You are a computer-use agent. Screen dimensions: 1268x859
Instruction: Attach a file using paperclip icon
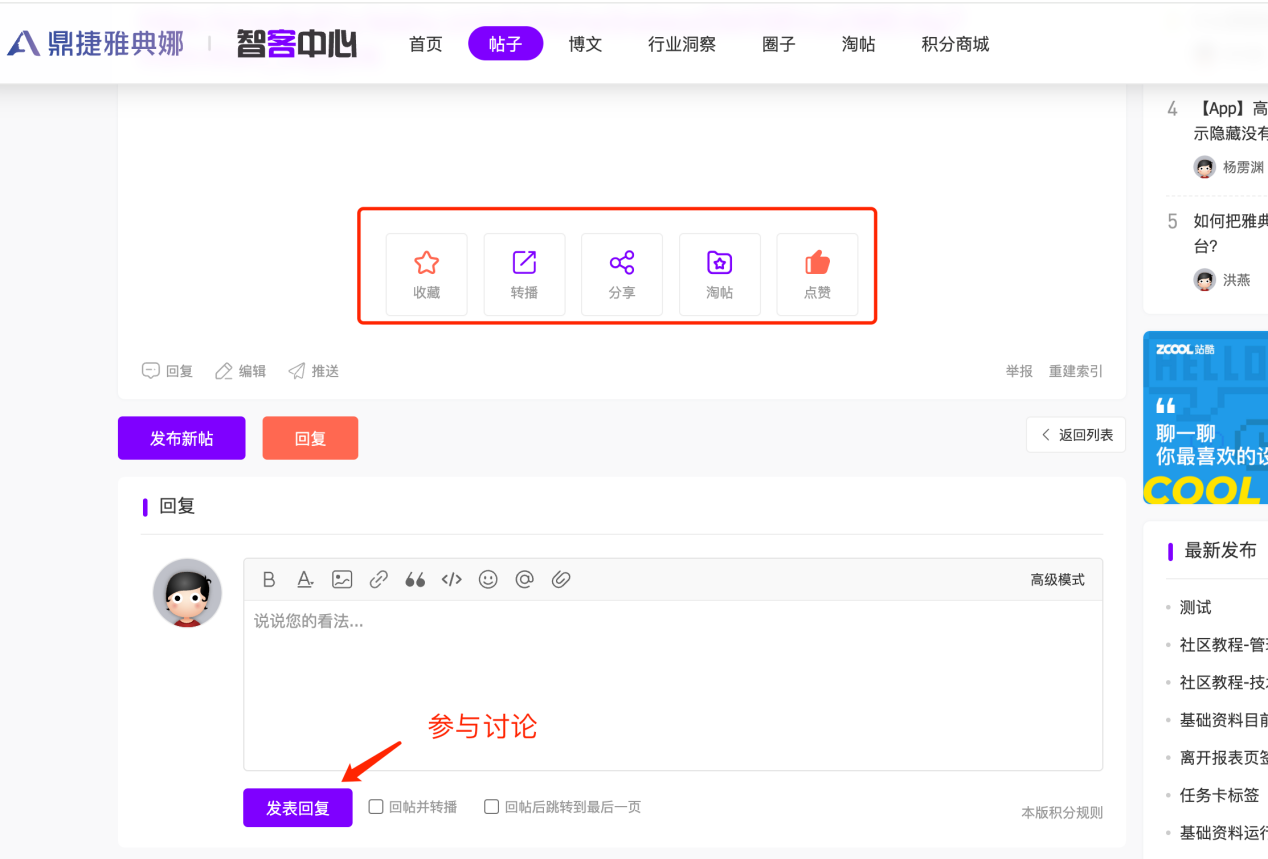tap(561, 580)
